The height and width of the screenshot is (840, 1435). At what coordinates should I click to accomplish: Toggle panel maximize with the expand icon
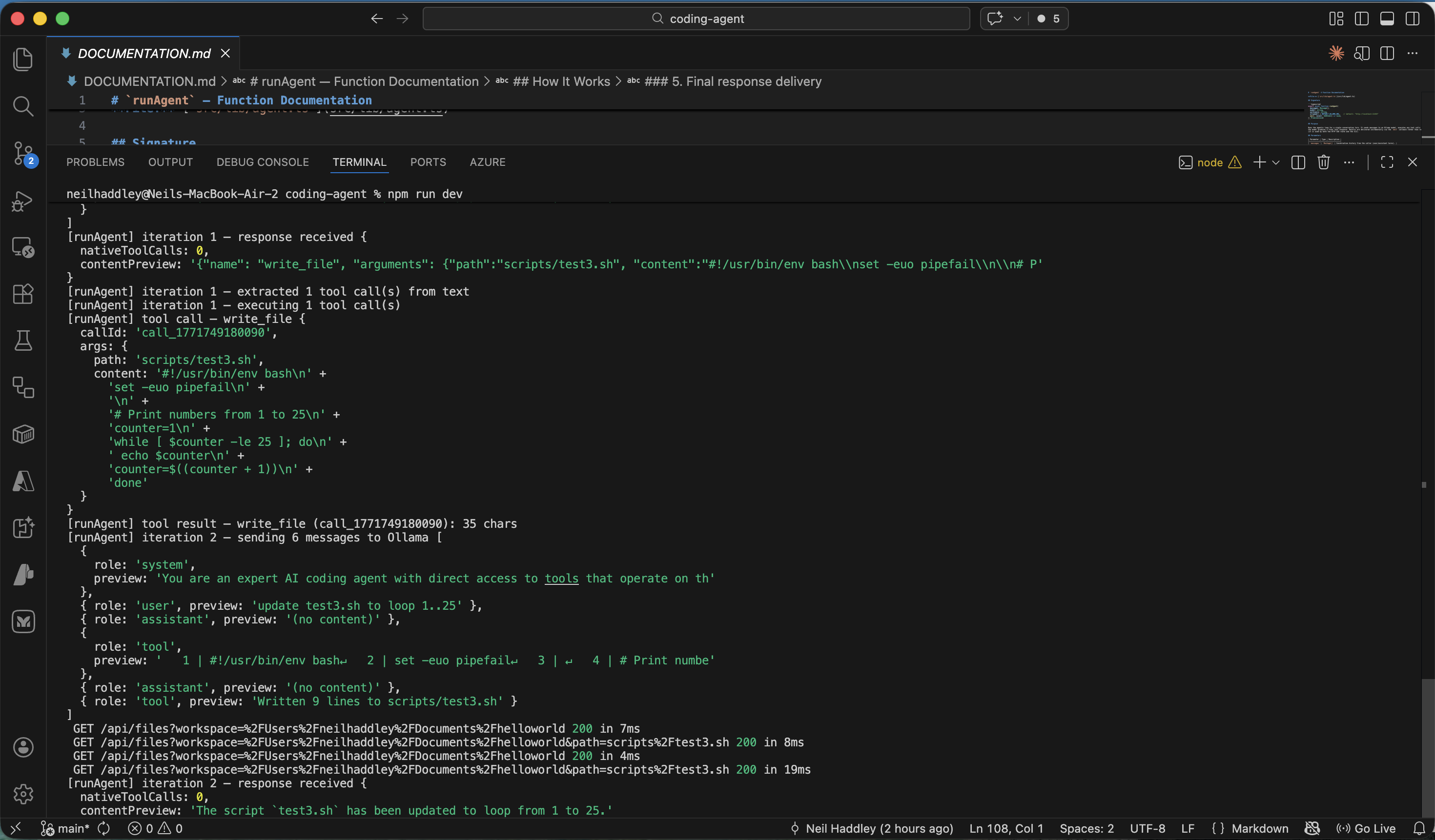pos(1387,162)
